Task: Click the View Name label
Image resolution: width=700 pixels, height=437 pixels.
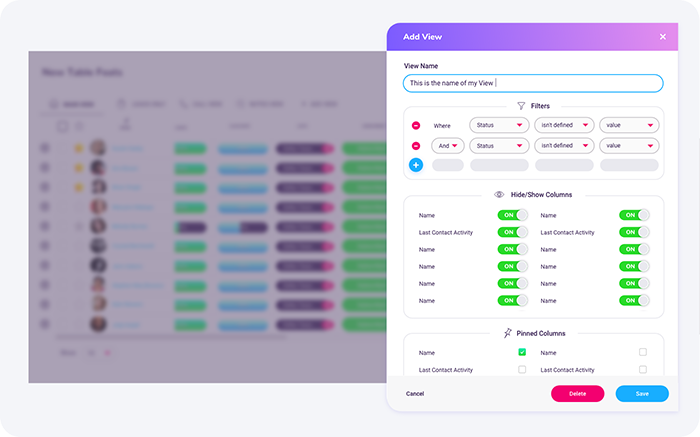Action: [x=421, y=66]
